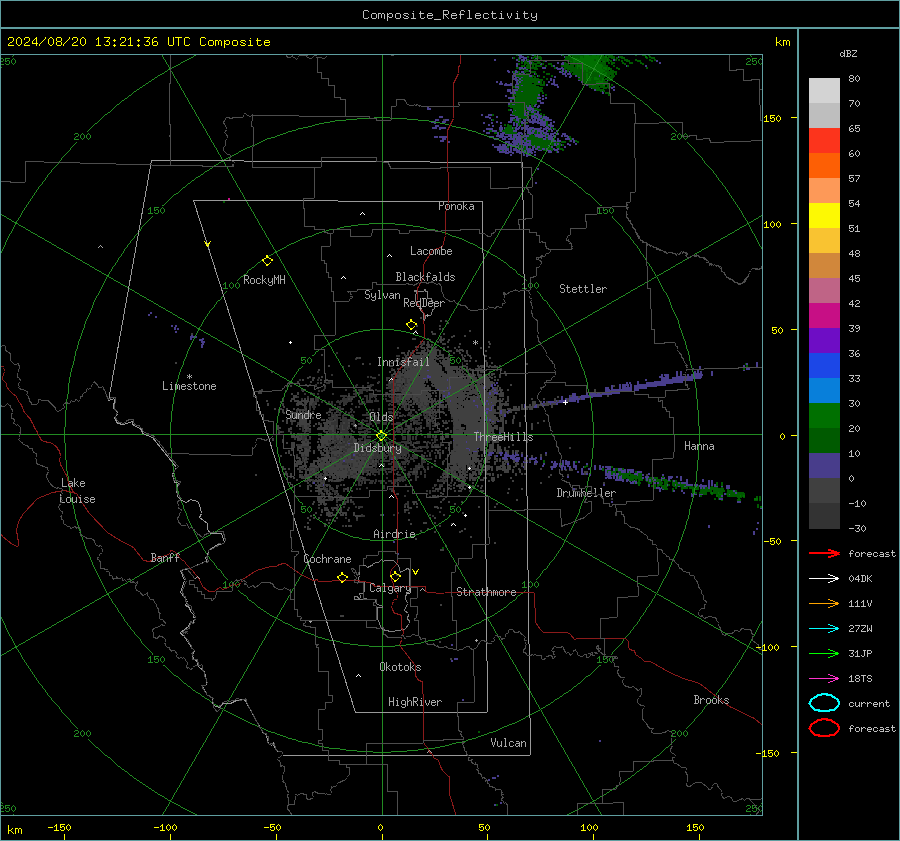Viewport: 900px width, 841px height.
Task: Click the HighRiver town label
Action: (x=415, y=703)
